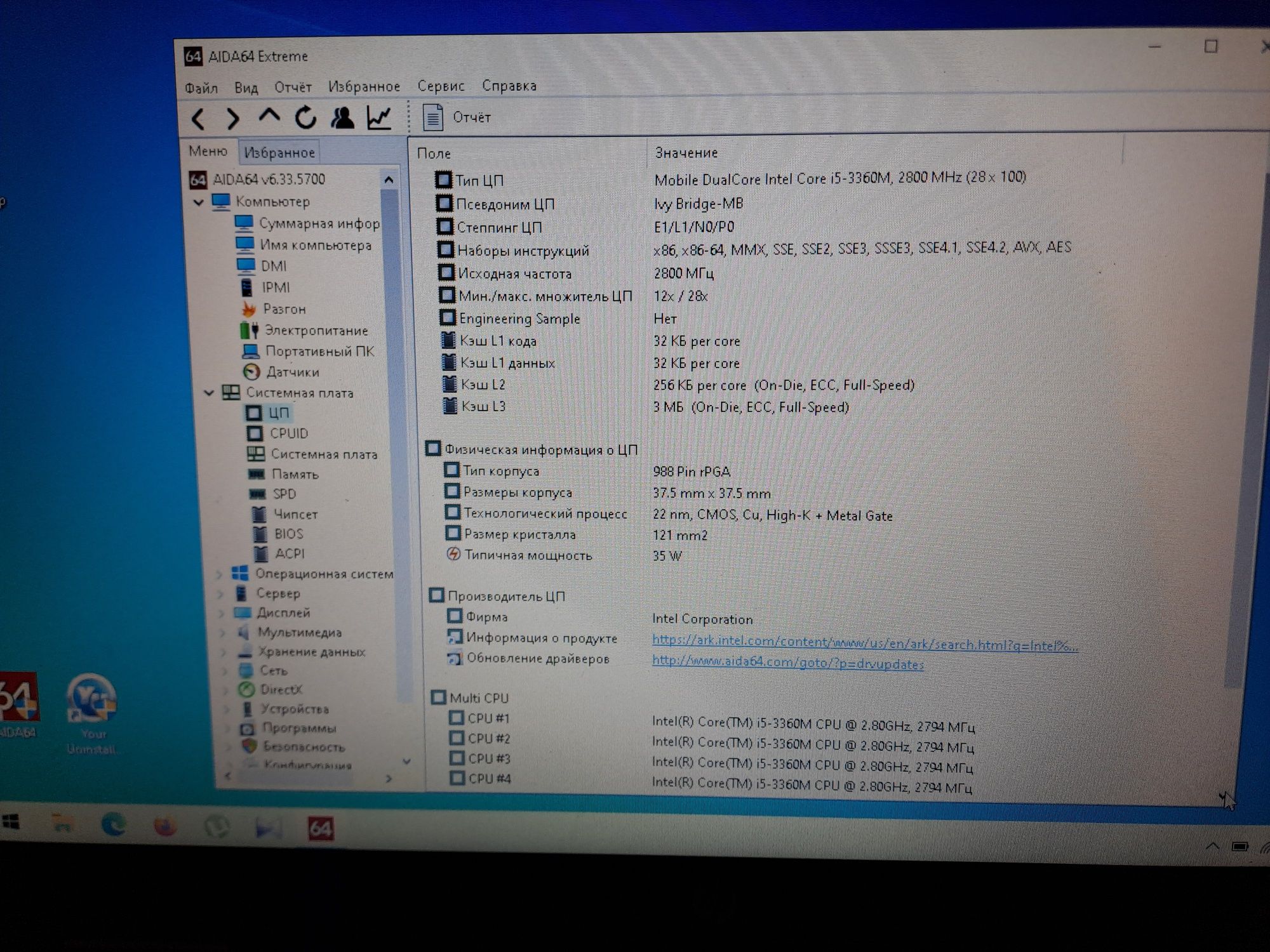The height and width of the screenshot is (952, 1270).
Task: Open the user profile toolbar icon
Action: pyautogui.click(x=342, y=117)
